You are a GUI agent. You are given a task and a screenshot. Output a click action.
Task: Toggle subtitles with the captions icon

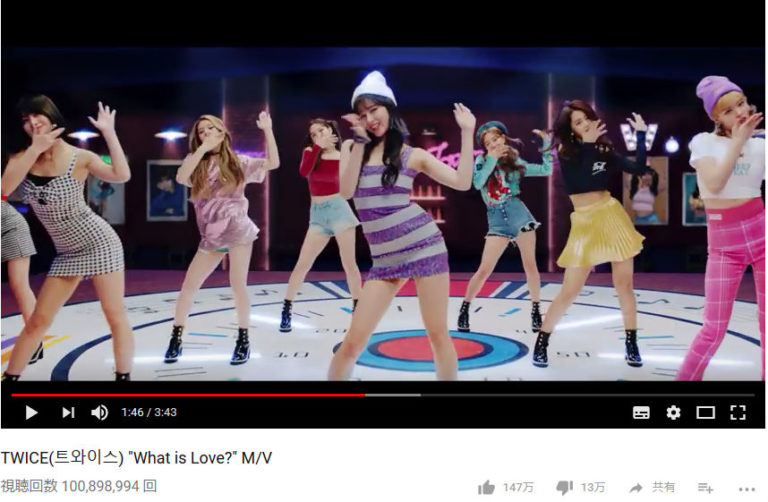[641, 412]
